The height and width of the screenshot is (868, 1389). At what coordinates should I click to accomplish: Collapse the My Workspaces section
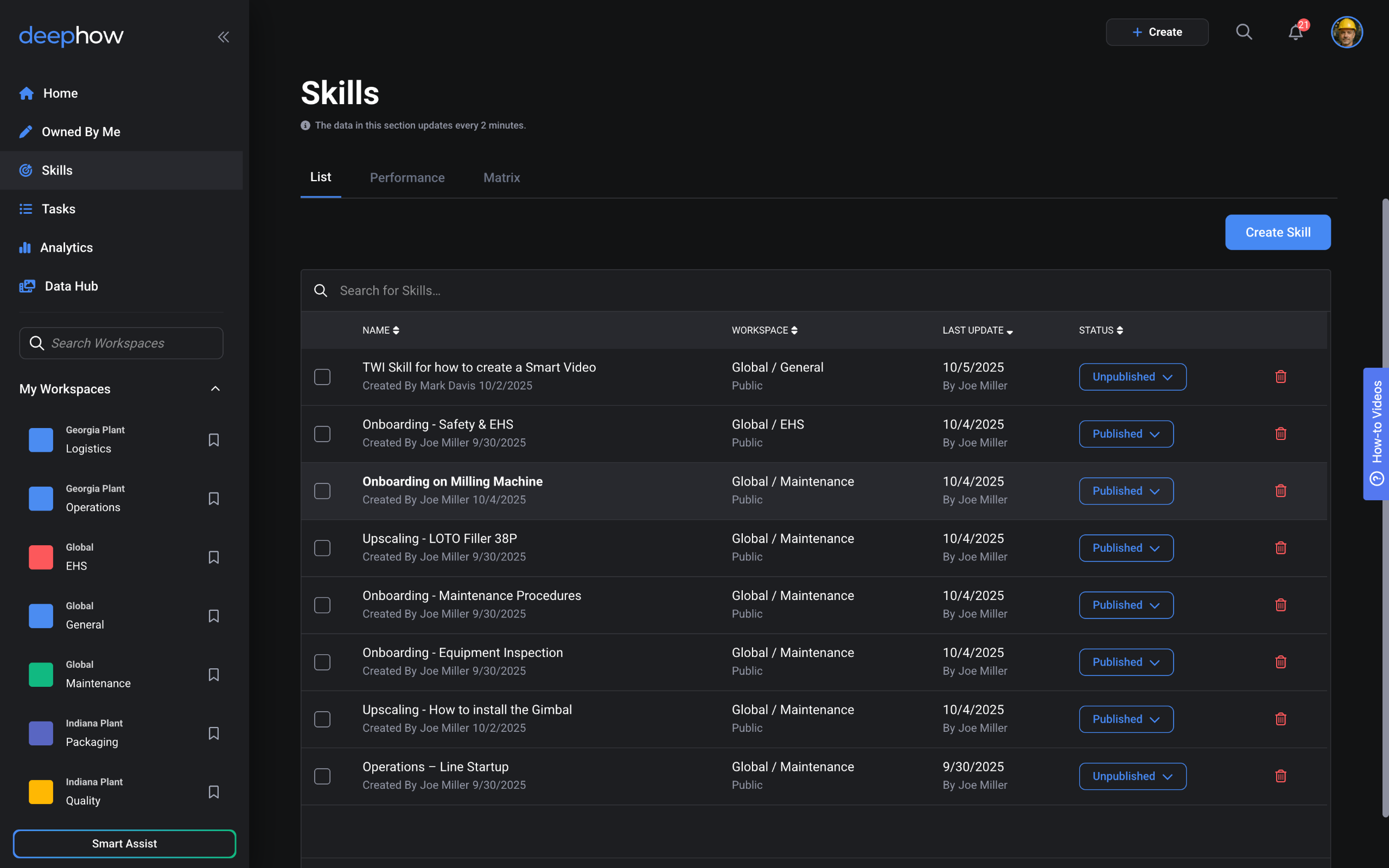(215, 389)
